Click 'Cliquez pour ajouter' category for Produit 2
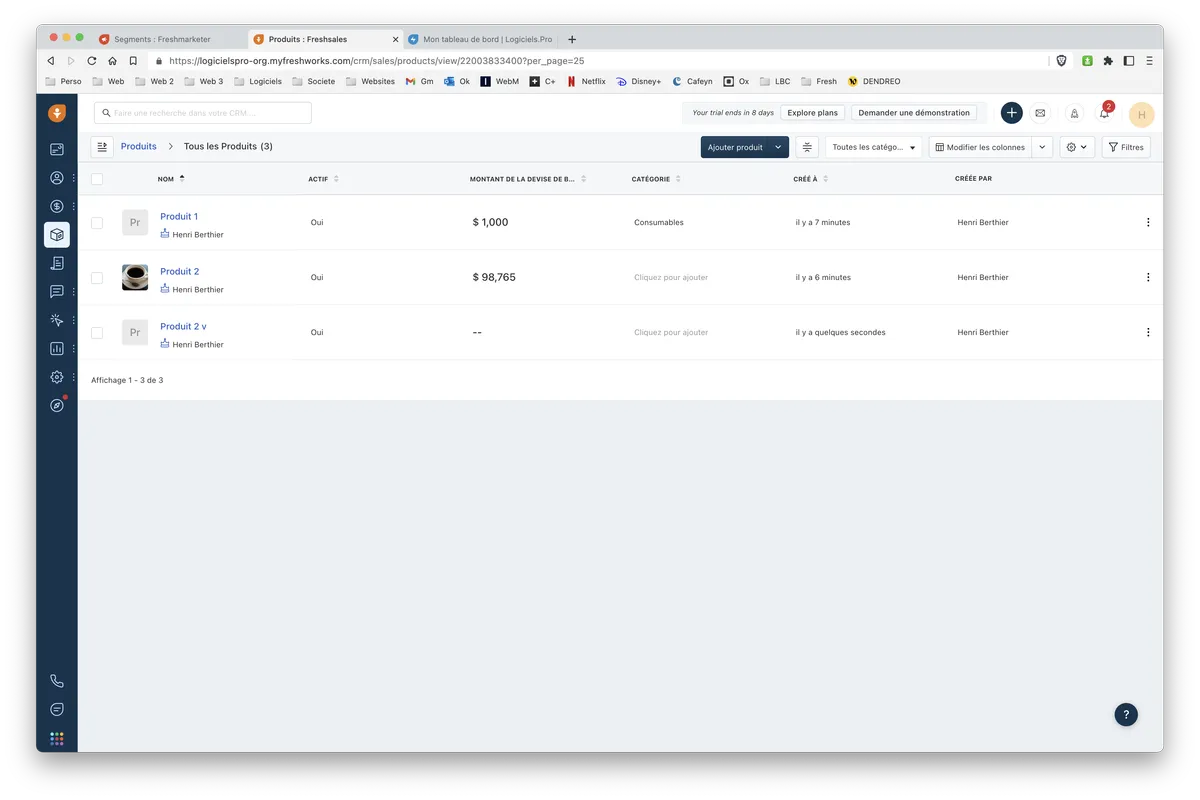 pyautogui.click(x=671, y=277)
